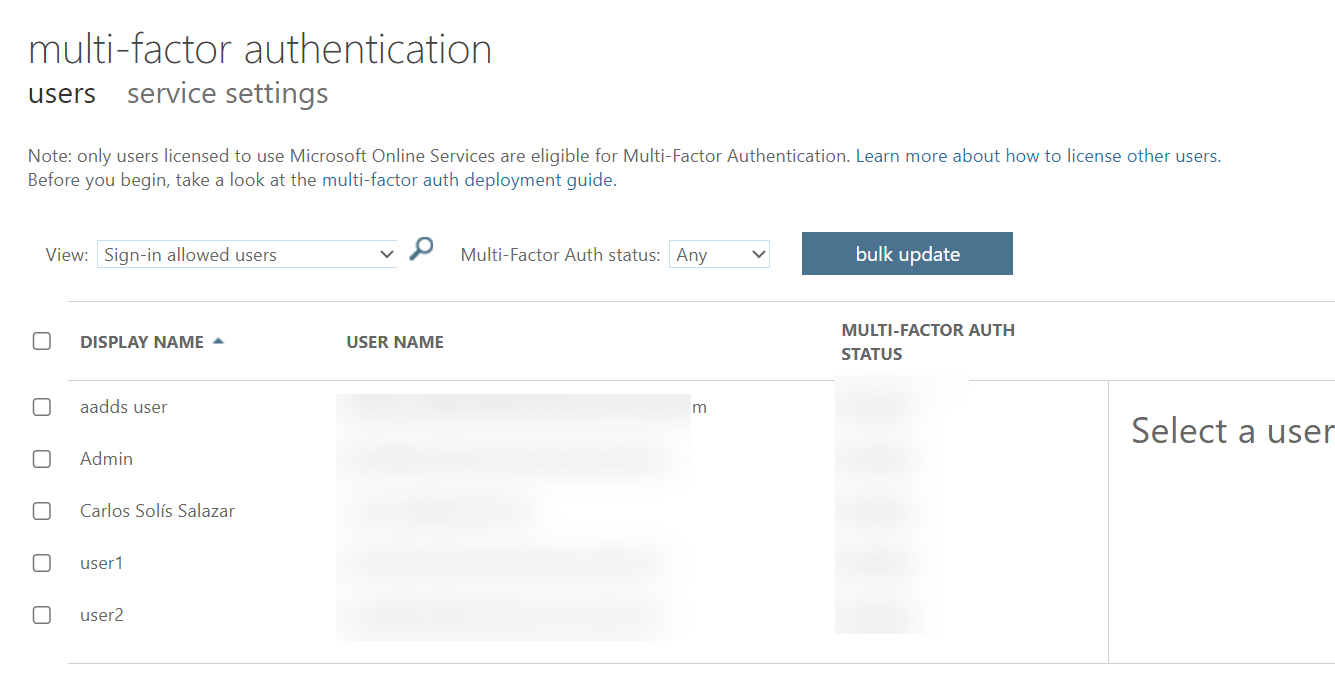Select Carlos Solís Salazar name
The height and width of the screenshot is (674, 1335).
tap(157, 511)
